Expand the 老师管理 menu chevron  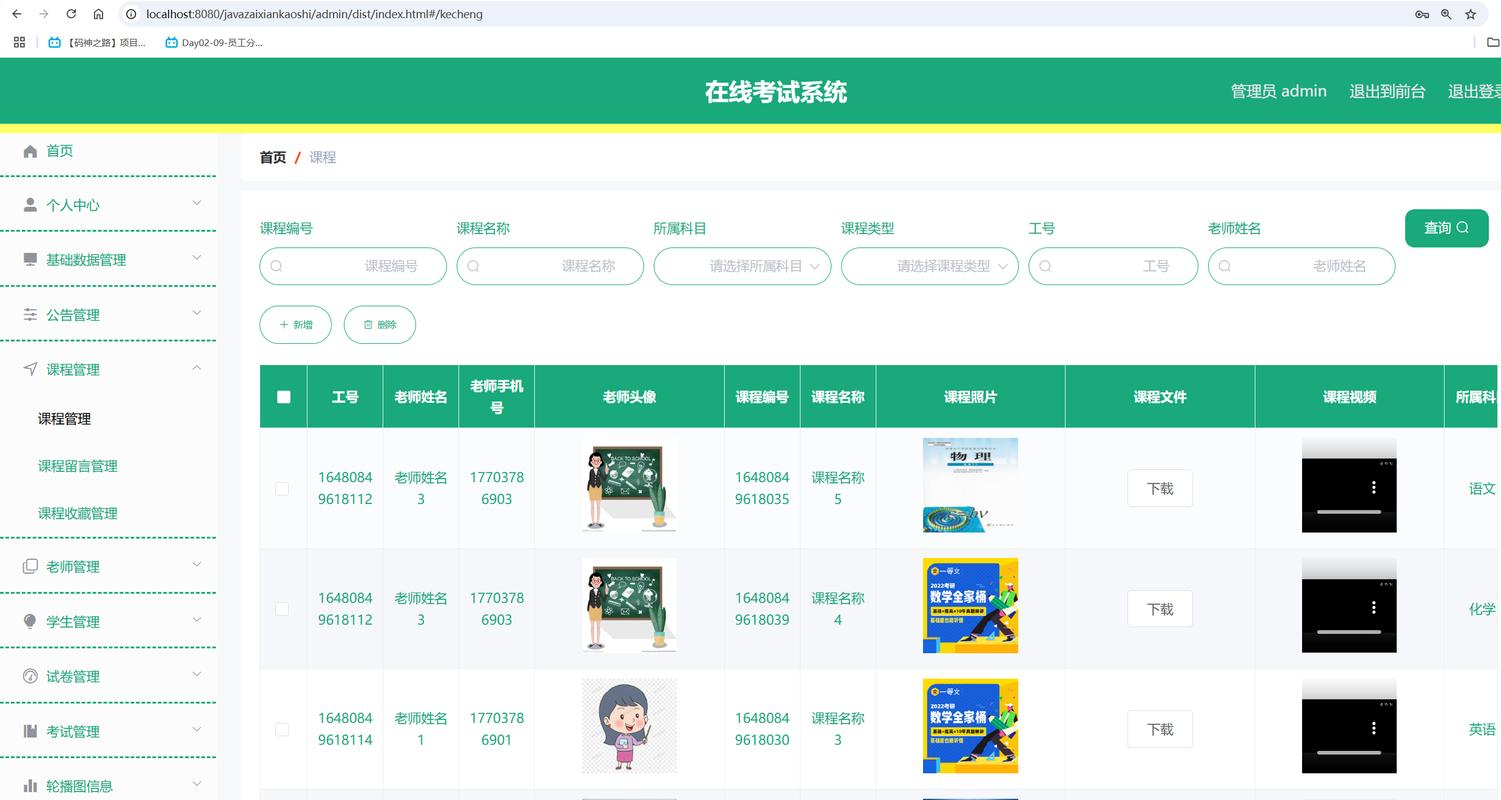click(197, 565)
